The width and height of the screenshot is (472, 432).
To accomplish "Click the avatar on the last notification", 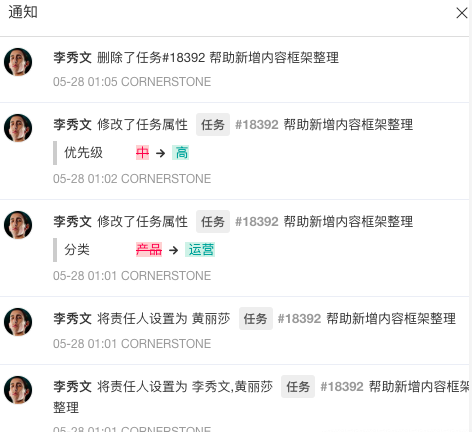I will [18, 390].
